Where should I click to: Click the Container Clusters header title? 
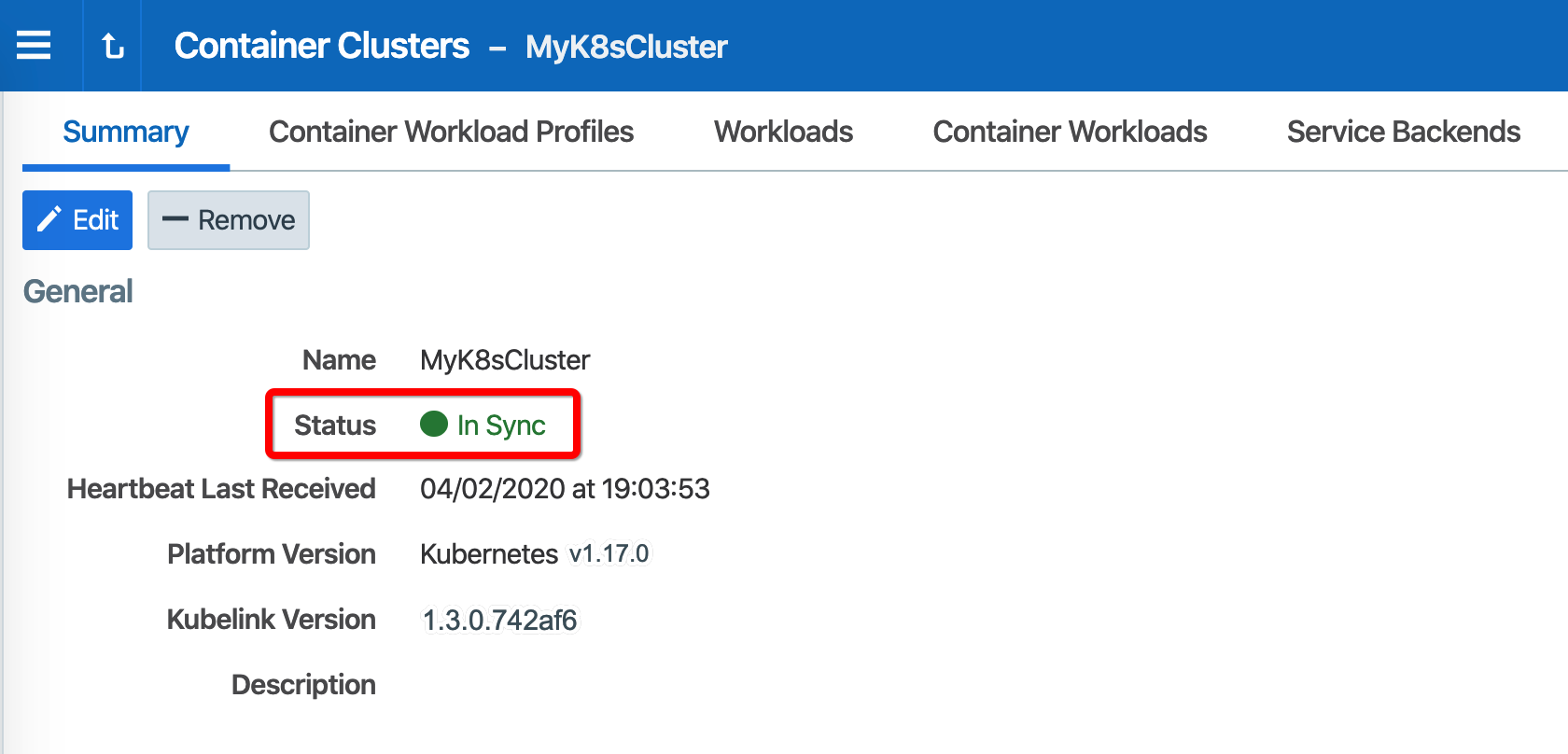point(321,46)
